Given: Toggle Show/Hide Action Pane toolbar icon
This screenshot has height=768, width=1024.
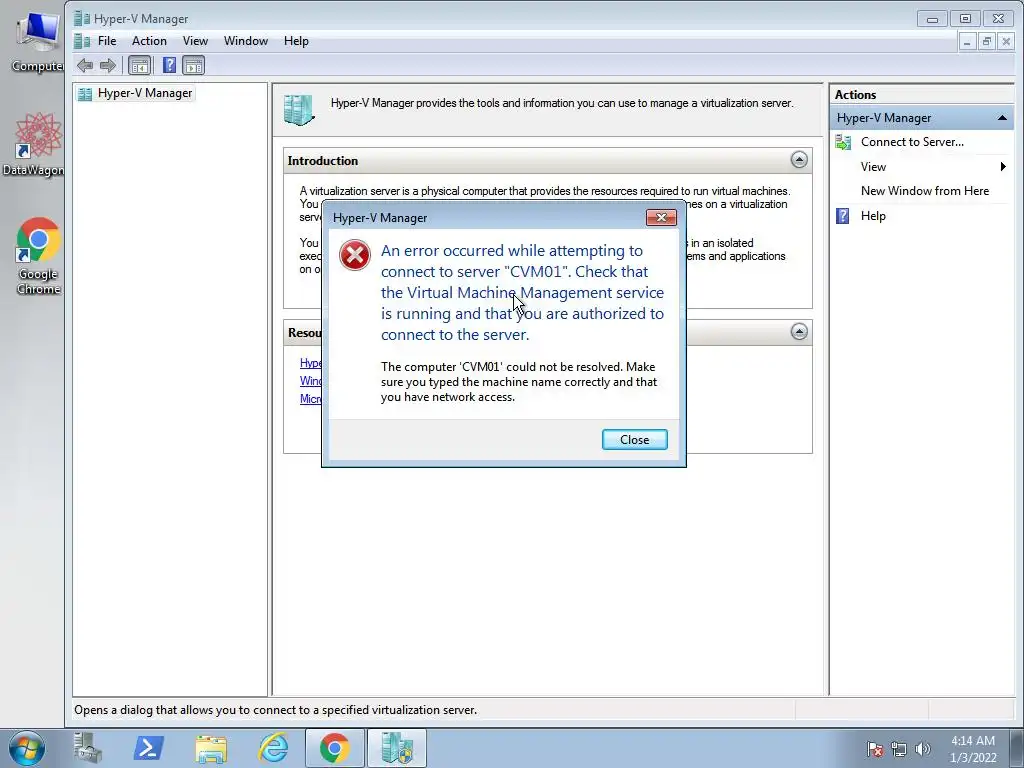Looking at the screenshot, I should [193, 65].
